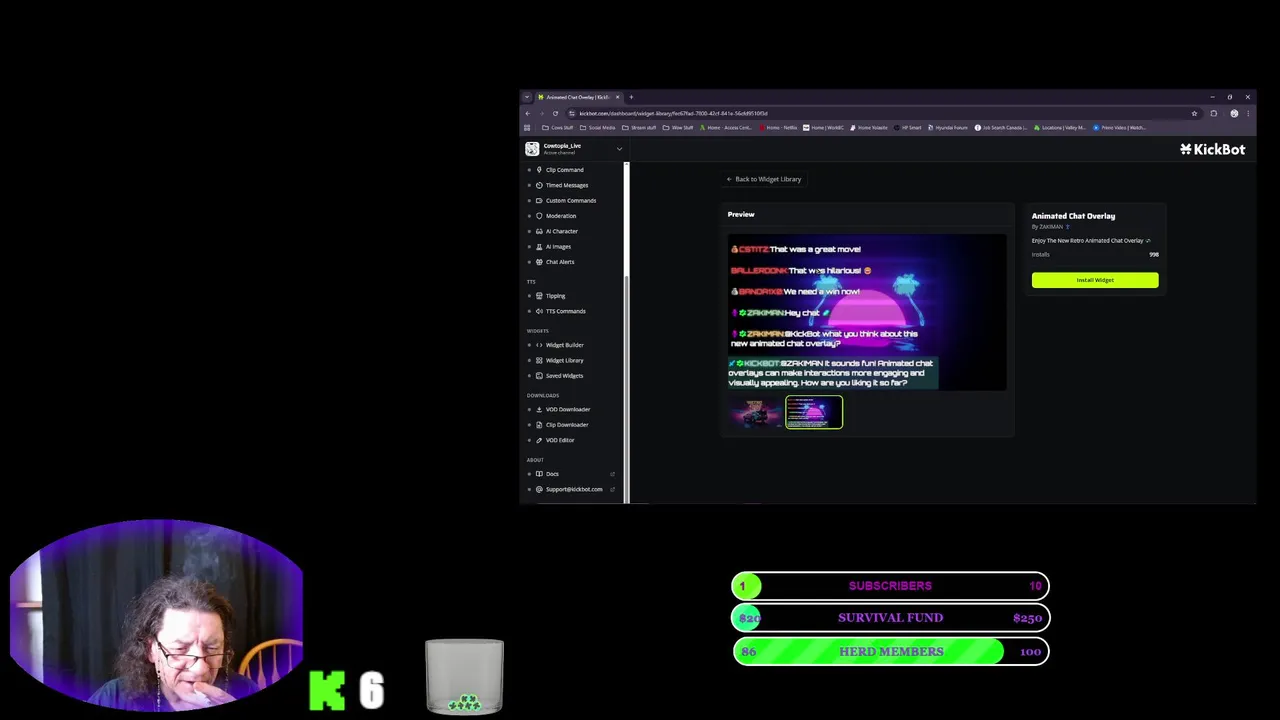Open the Widget Library sidebar entry
The width and height of the screenshot is (1280, 720).
(564, 360)
